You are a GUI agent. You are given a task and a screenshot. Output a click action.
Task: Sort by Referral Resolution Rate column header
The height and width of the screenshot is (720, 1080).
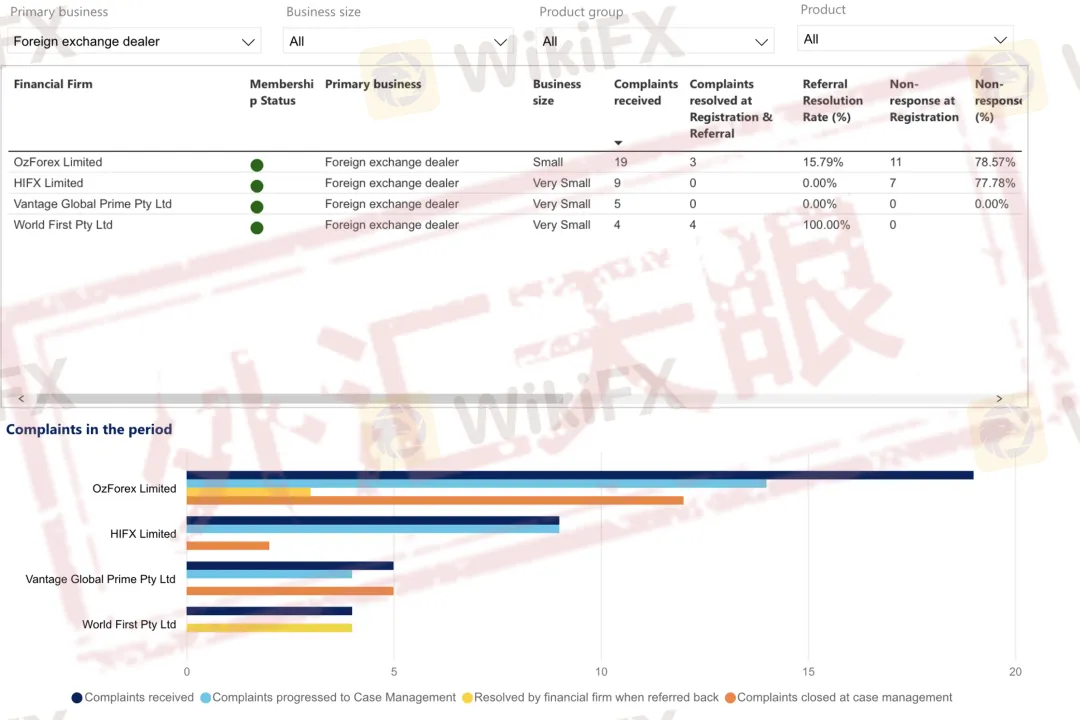click(x=832, y=100)
